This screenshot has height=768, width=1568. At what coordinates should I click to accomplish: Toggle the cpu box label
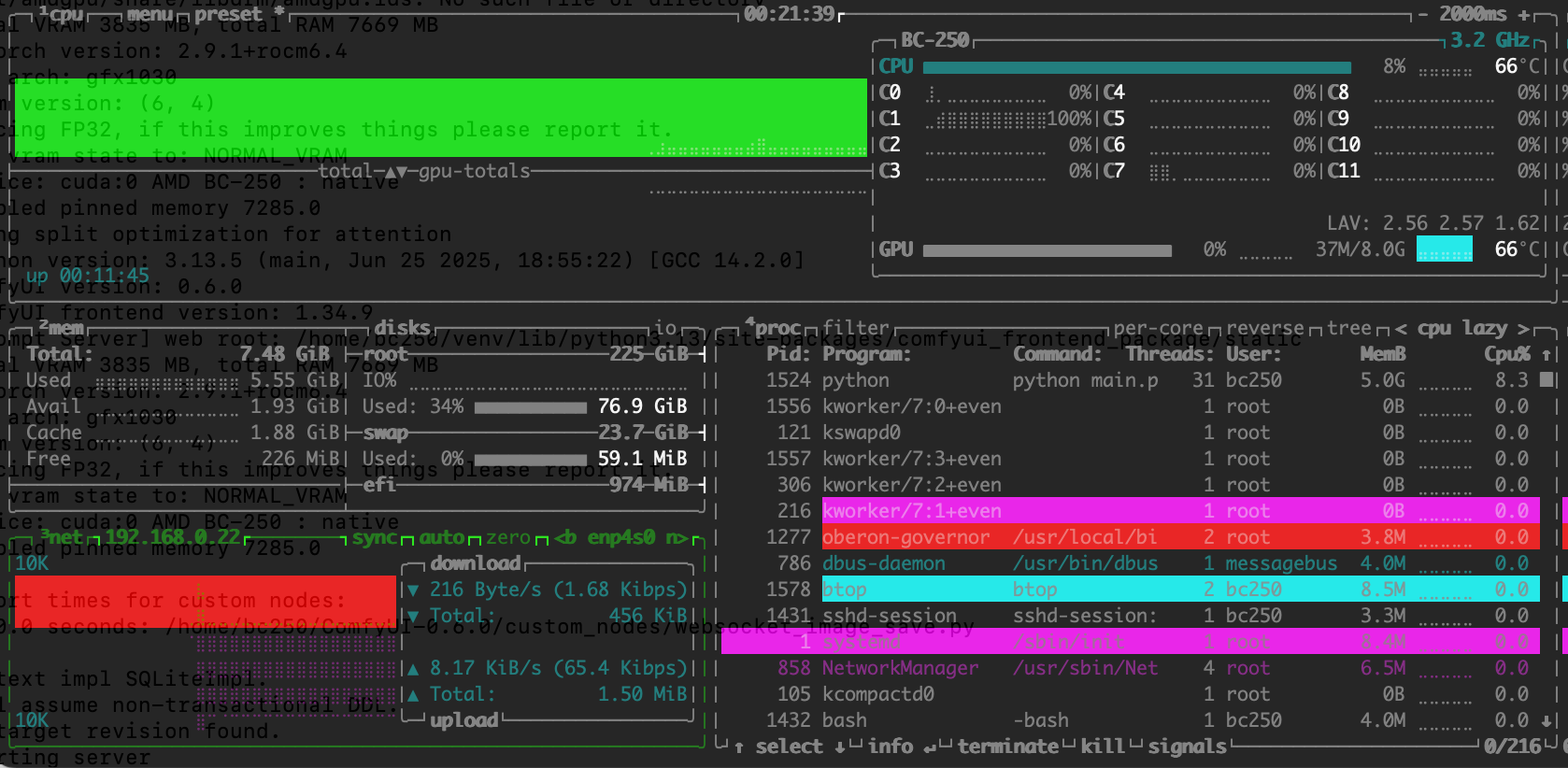pos(62,14)
